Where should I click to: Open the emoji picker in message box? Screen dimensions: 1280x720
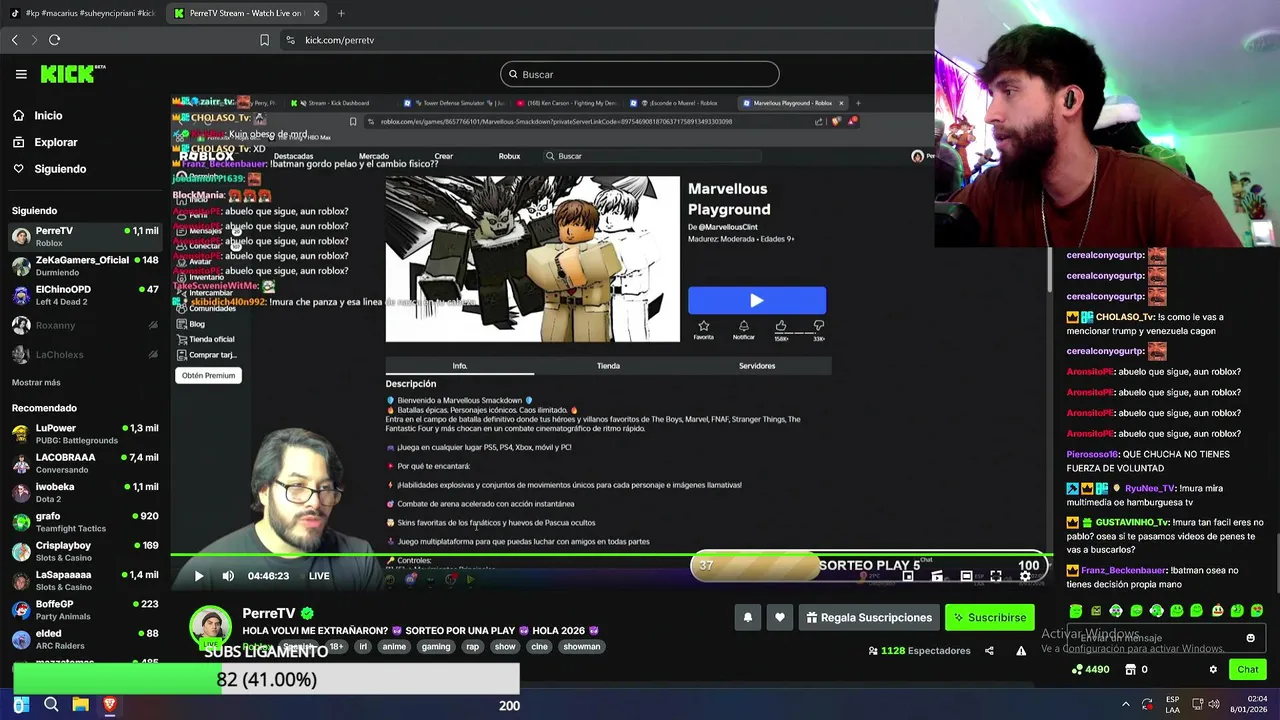tap(1250, 638)
